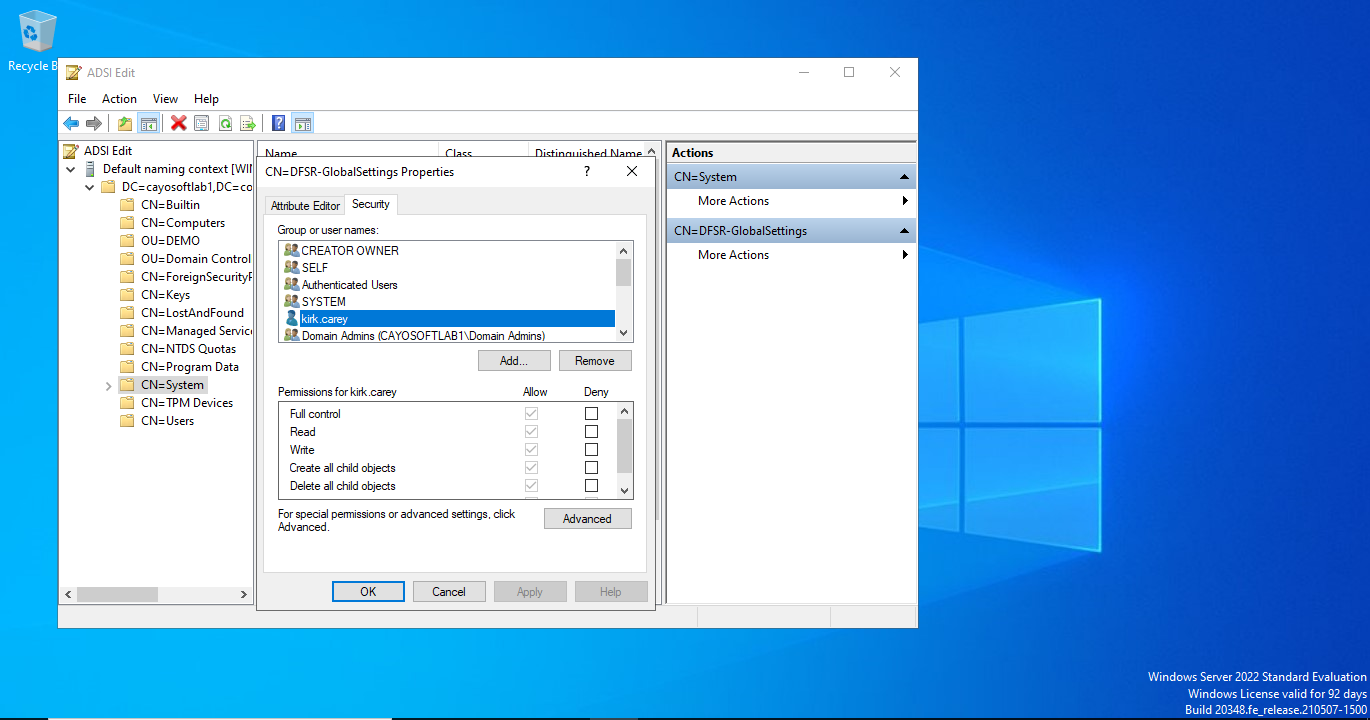Click the Remove button

pyautogui.click(x=595, y=360)
